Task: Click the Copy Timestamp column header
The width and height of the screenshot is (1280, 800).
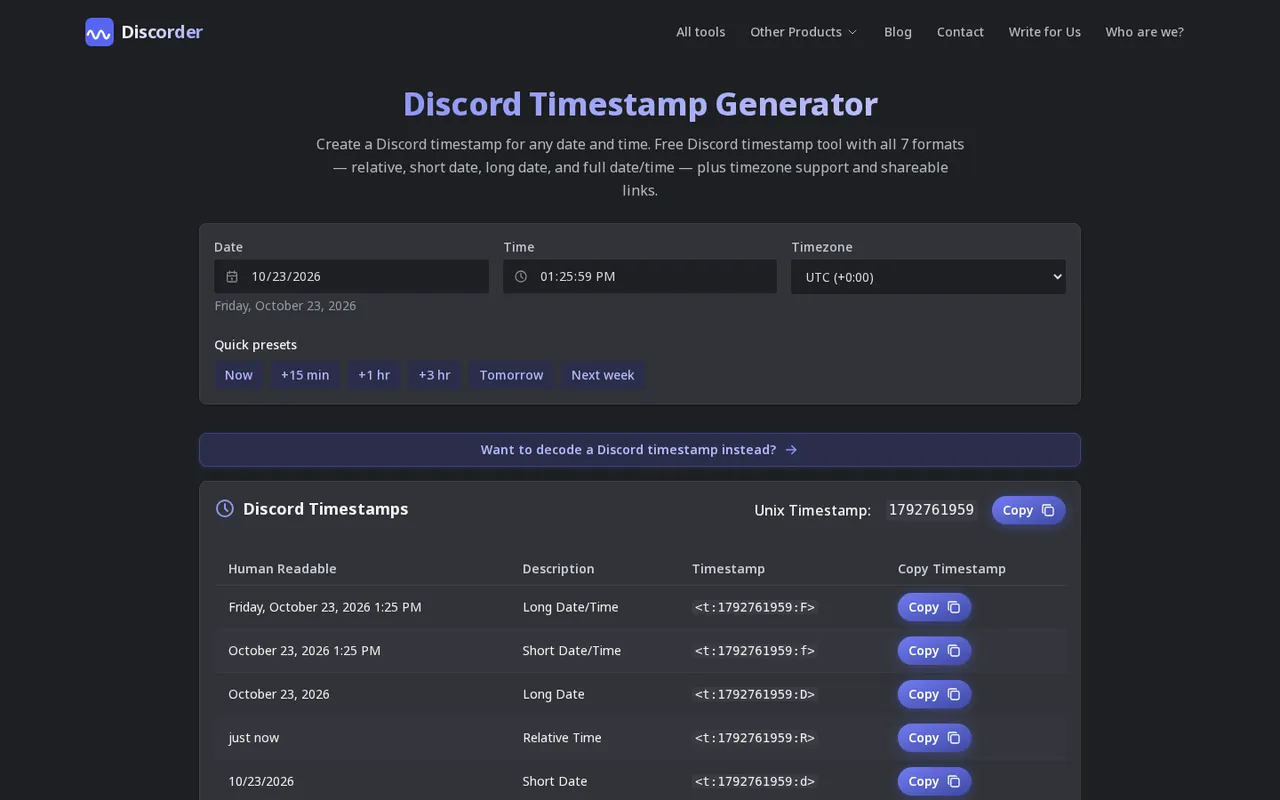Action: pos(952,569)
